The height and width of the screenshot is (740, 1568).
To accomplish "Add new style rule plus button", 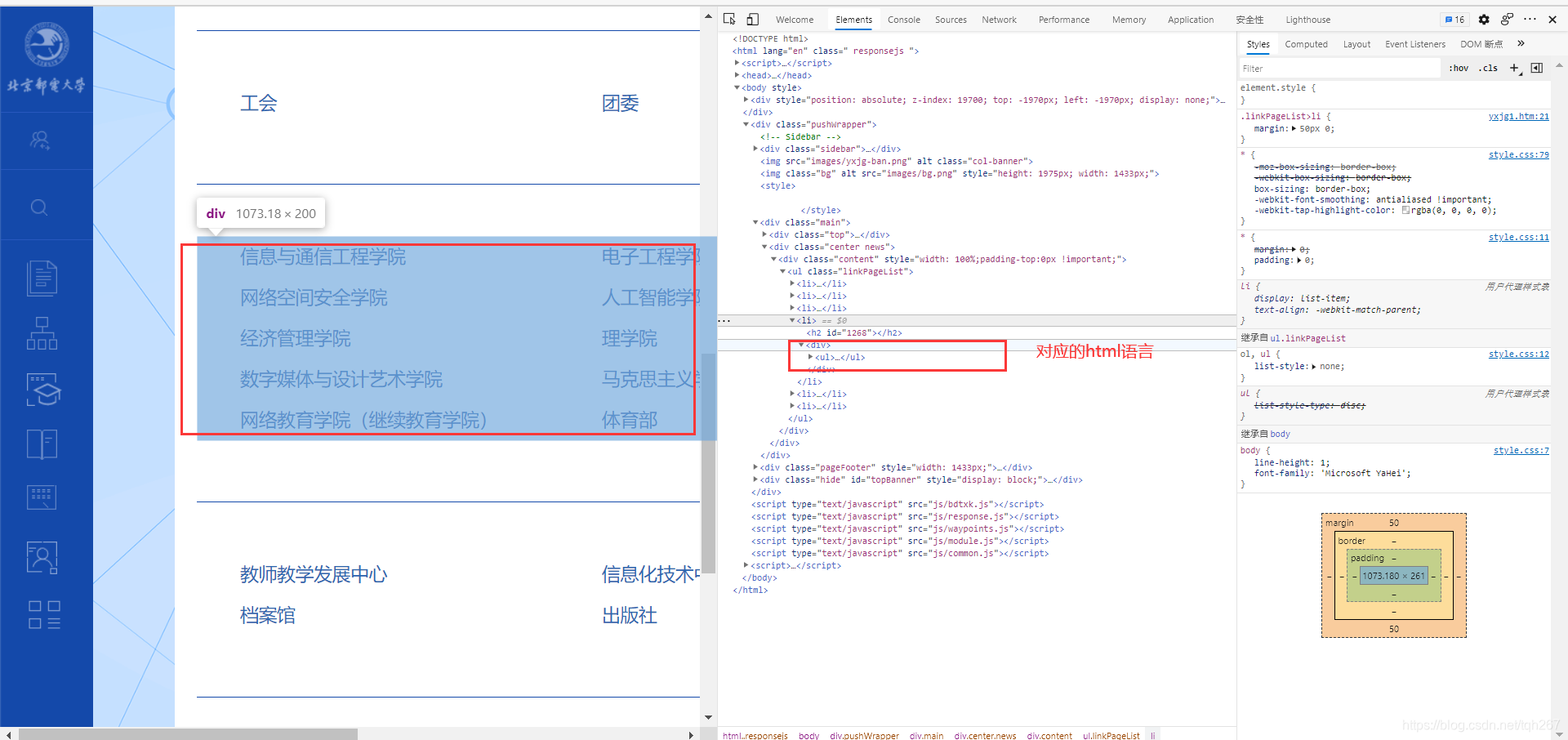I will [1514, 69].
